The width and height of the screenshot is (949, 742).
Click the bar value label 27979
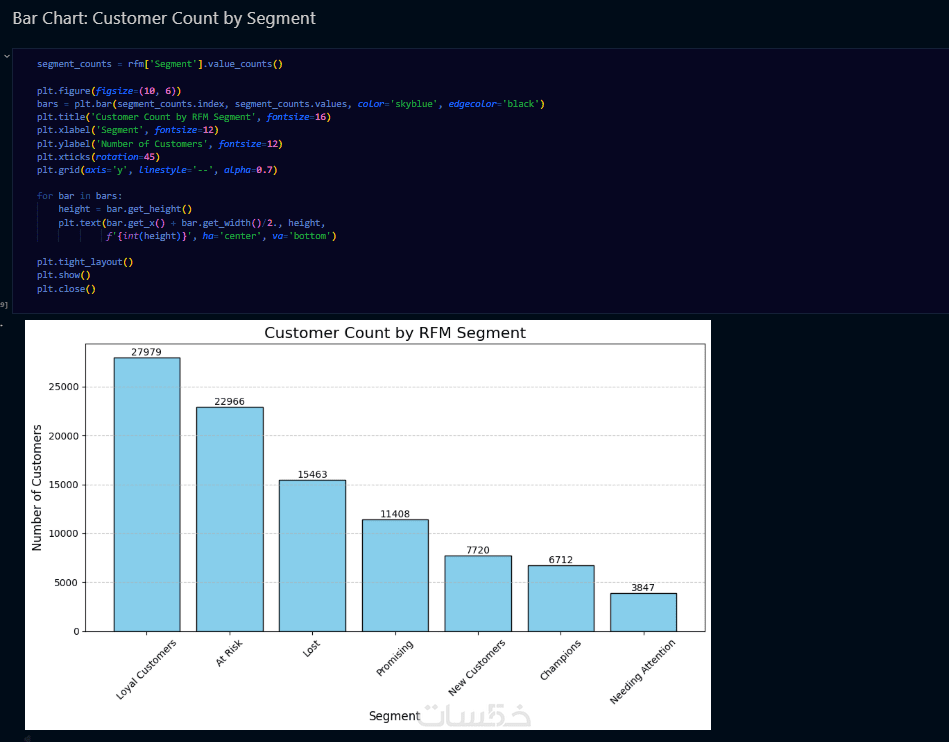coord(146,352)
